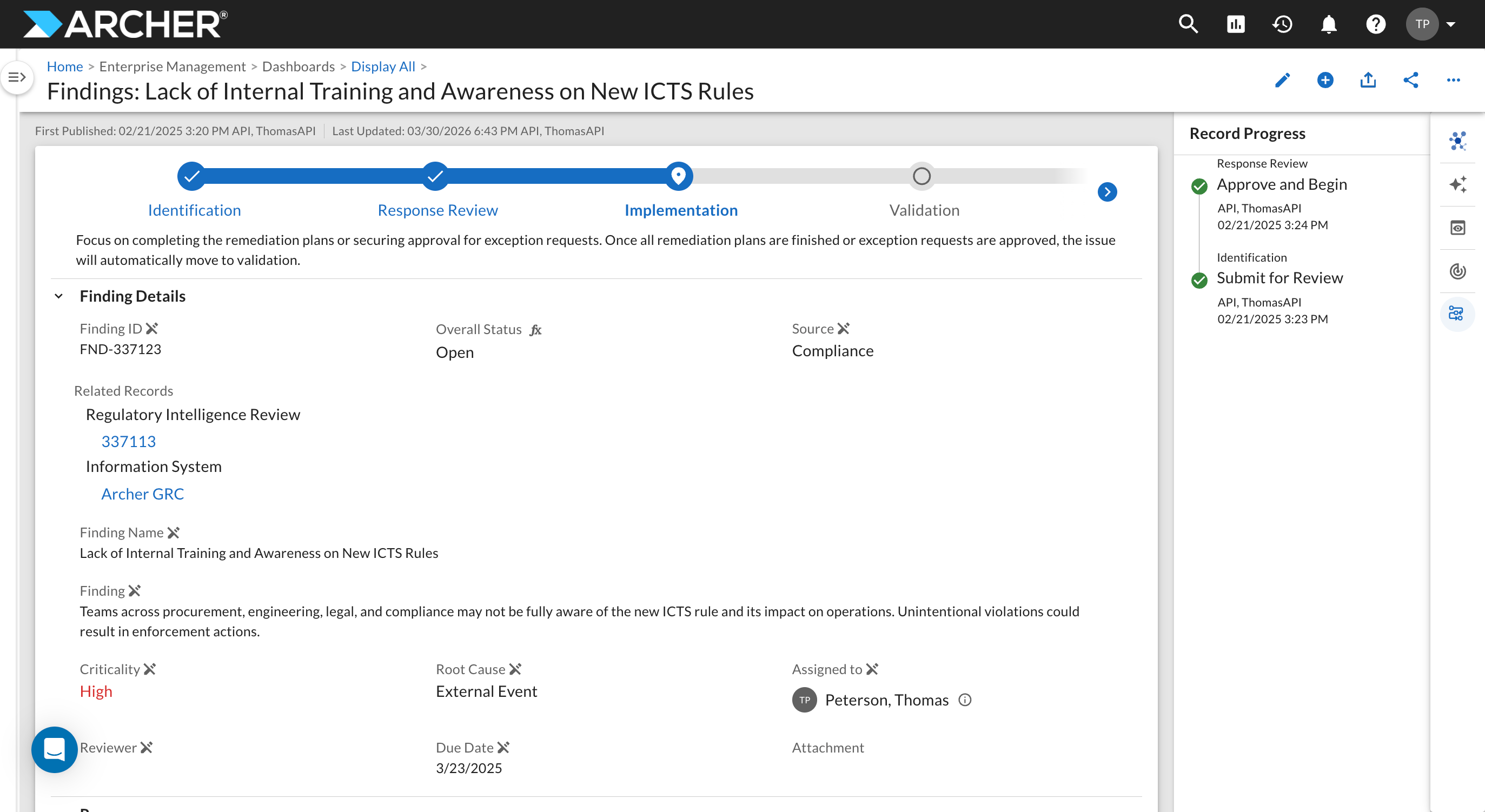Image resolution: width=1485 pixels, height=812 pixels.
Task: Open the three-dot more actions menu
Action: click(1453, 80)
